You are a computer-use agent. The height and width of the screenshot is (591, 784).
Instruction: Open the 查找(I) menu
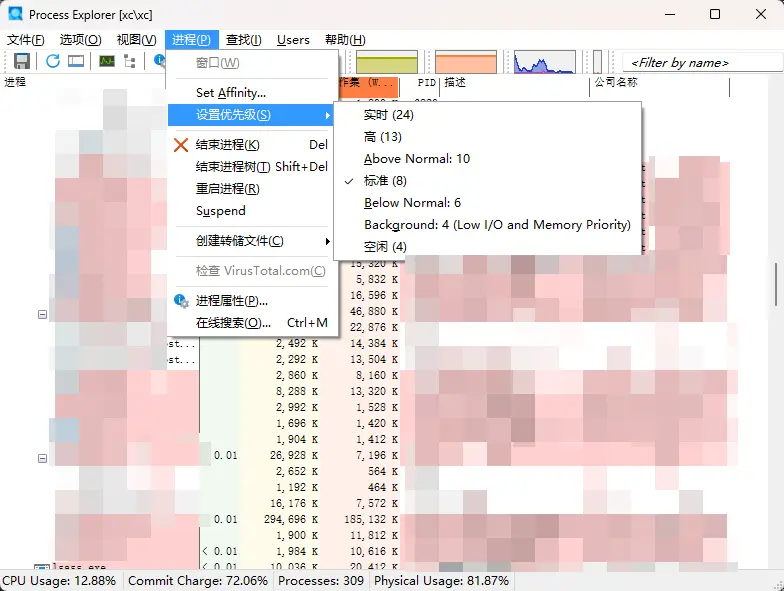coord(244,40)
